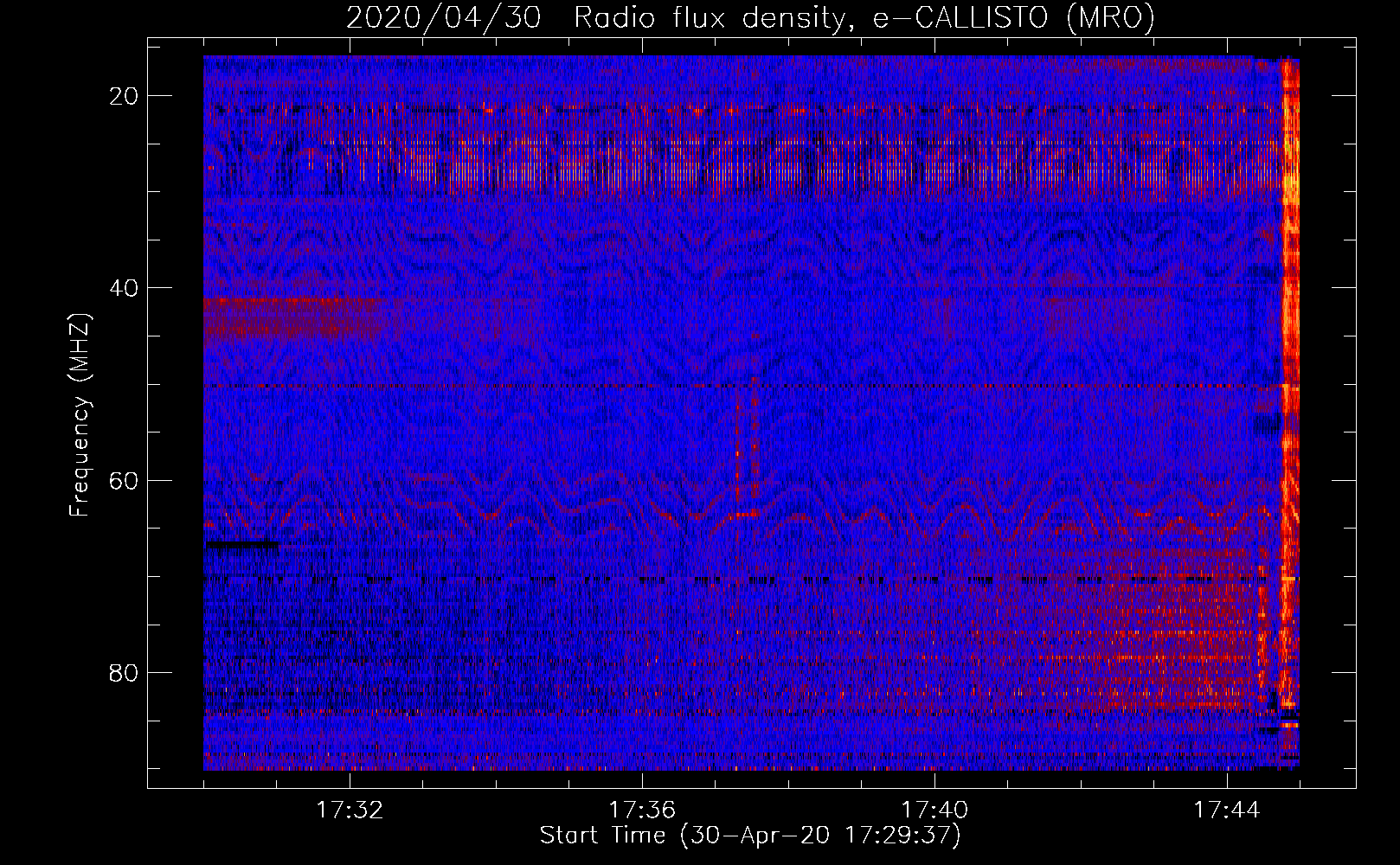Screen dimensions: 1400x865
Task: Click the time tick label "17:32"
Action: point(350,811)
